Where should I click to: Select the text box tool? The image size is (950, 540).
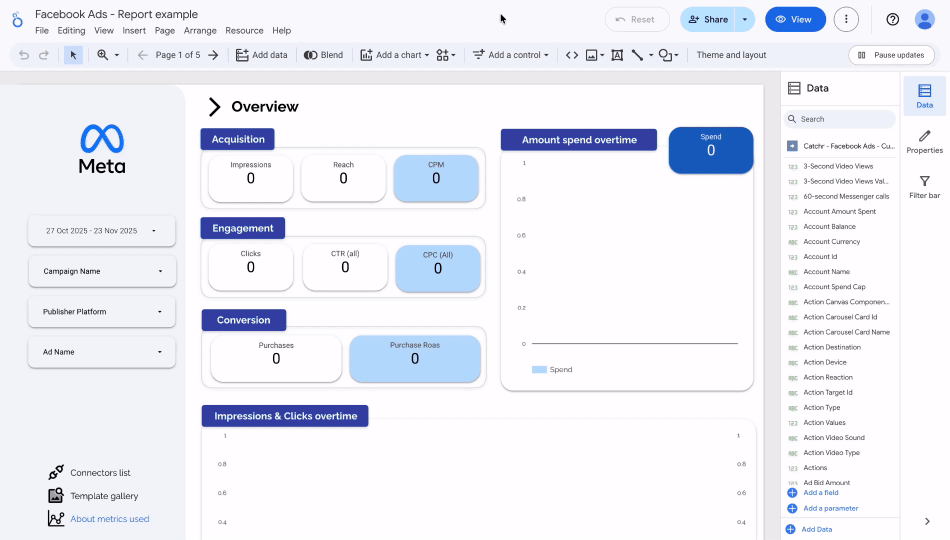pyautogui.click(x=617, y=55)
